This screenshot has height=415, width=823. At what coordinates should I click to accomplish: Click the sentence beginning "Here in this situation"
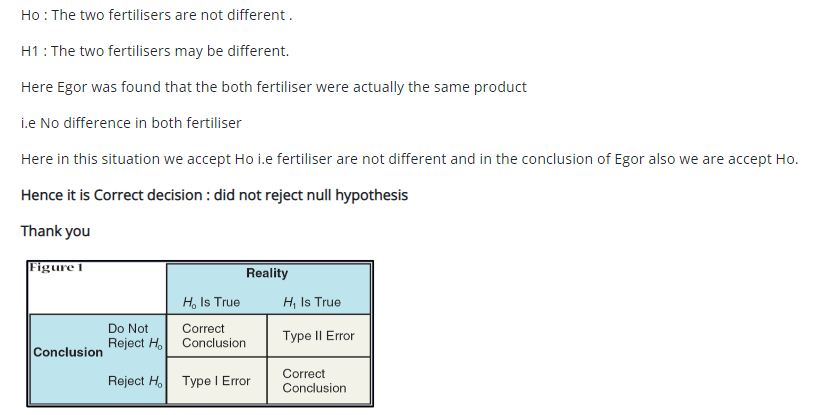(x=409, y=159)
